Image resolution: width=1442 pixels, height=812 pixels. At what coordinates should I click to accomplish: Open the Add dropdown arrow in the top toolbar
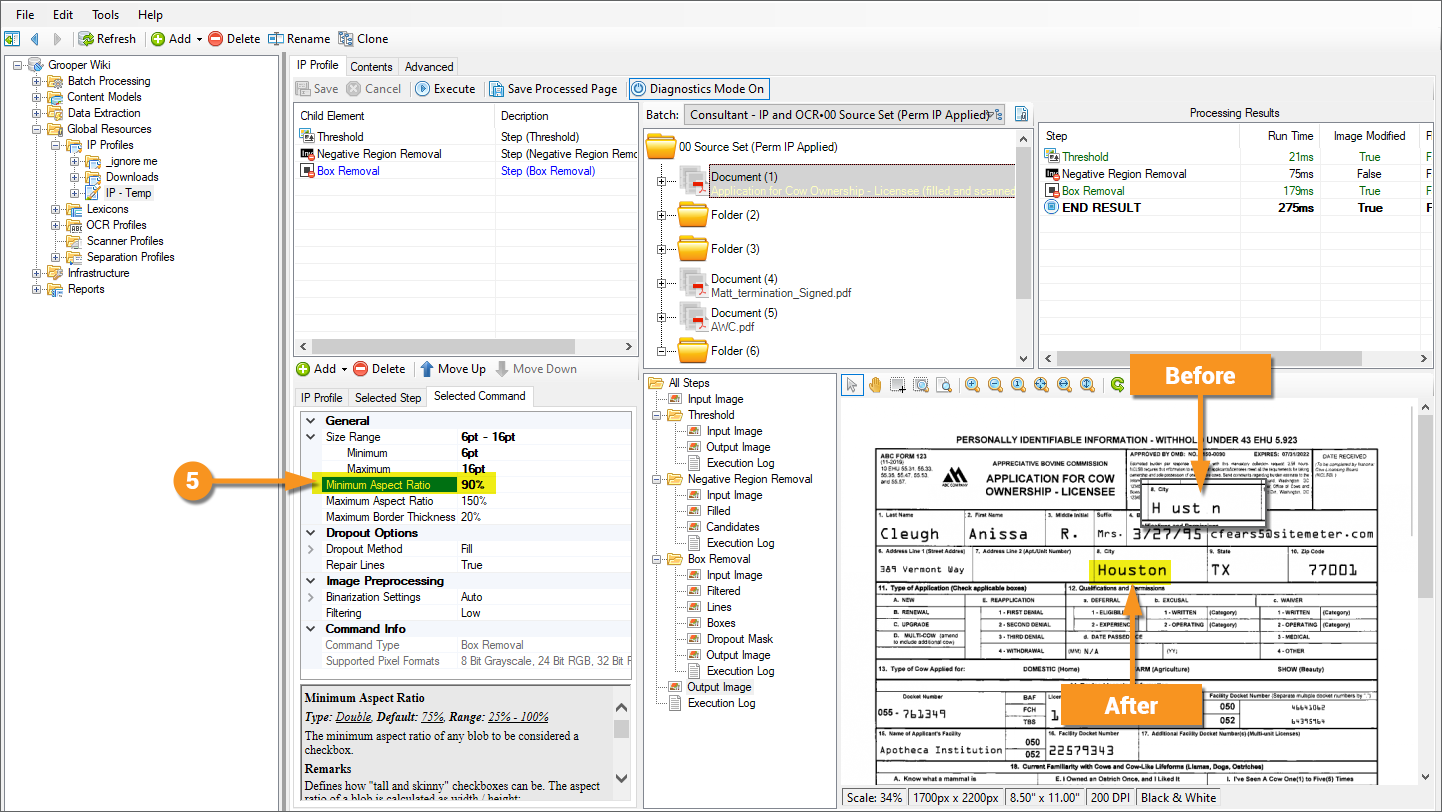tap(199, 39)
